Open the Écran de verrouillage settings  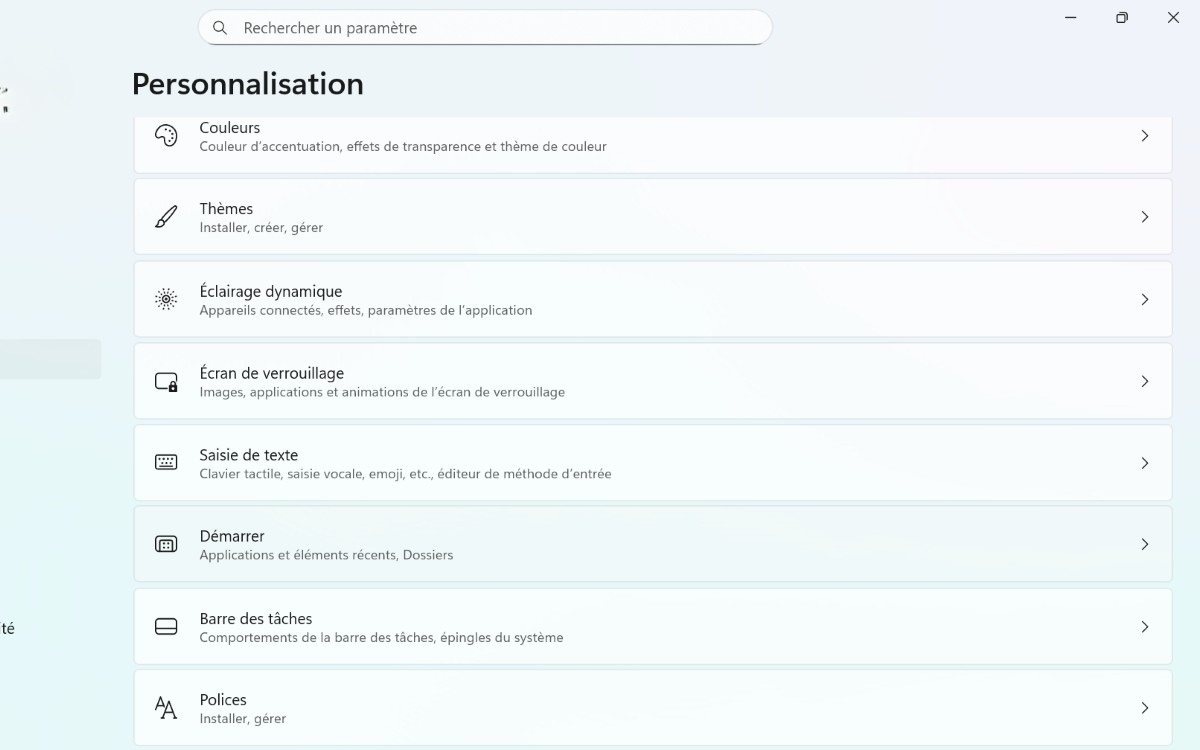(650, 381)
